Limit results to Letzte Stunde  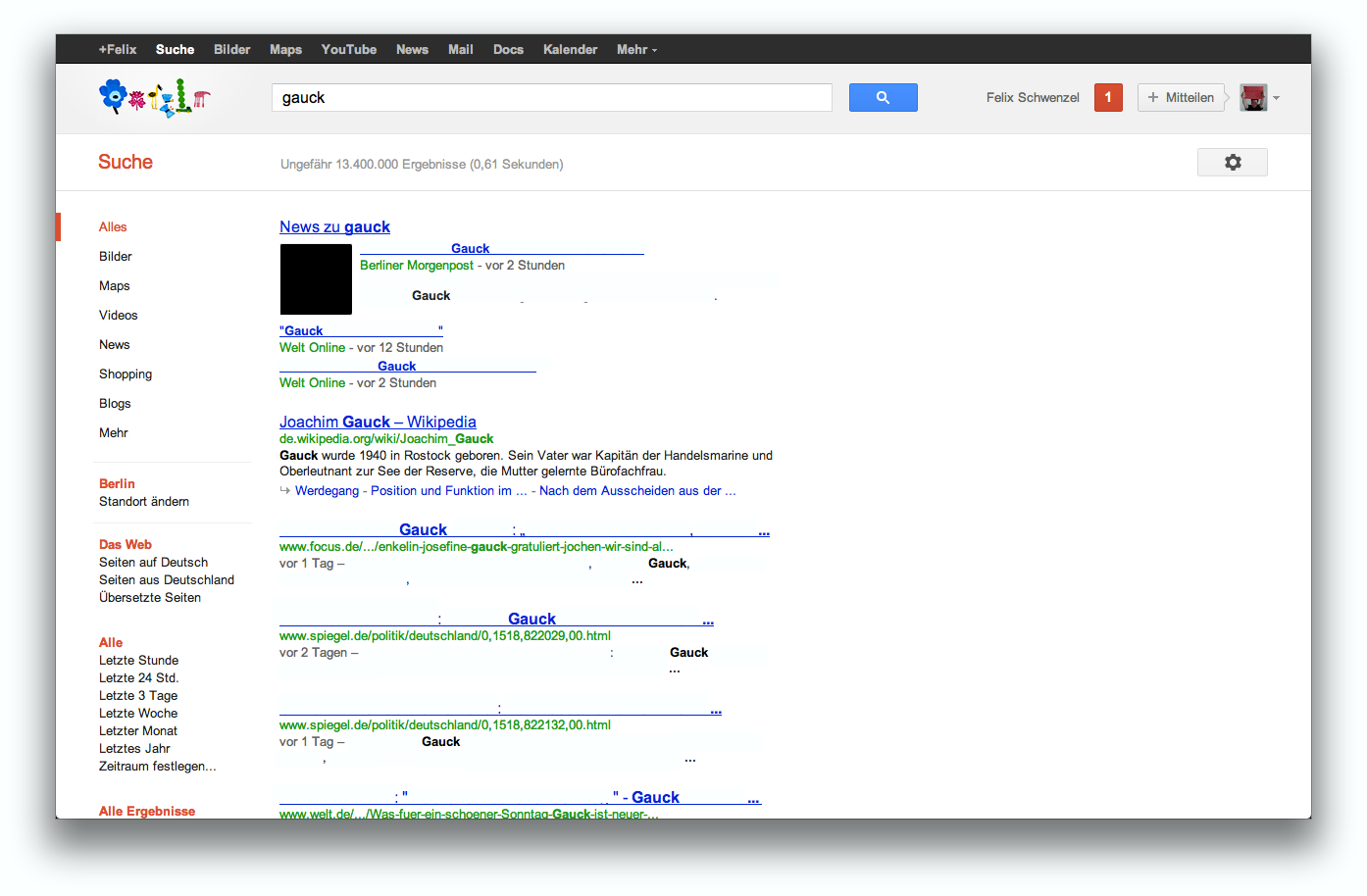pos(138,660)
